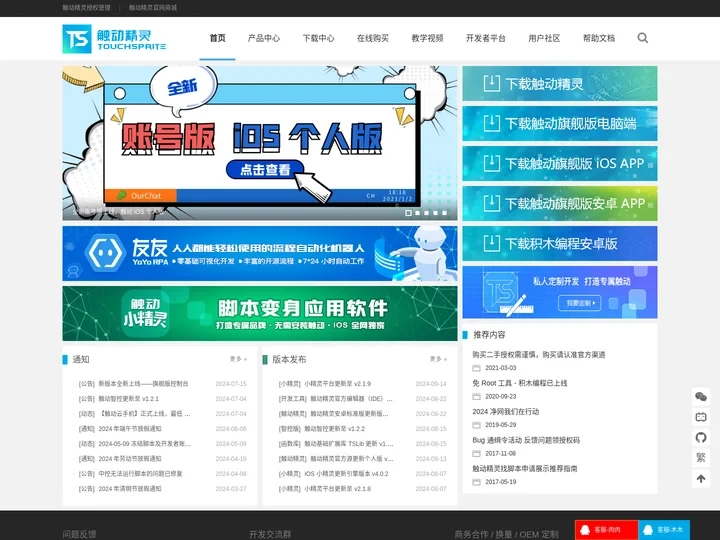
Task: Click 我要定制 button in custom development banner
Action: (579, 303)
